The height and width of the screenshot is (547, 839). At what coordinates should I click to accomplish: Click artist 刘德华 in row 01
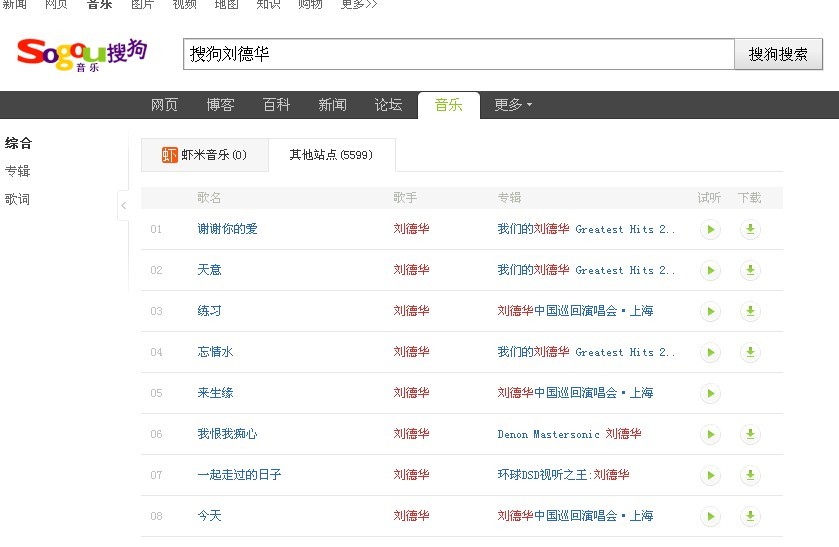click(411, 229)
